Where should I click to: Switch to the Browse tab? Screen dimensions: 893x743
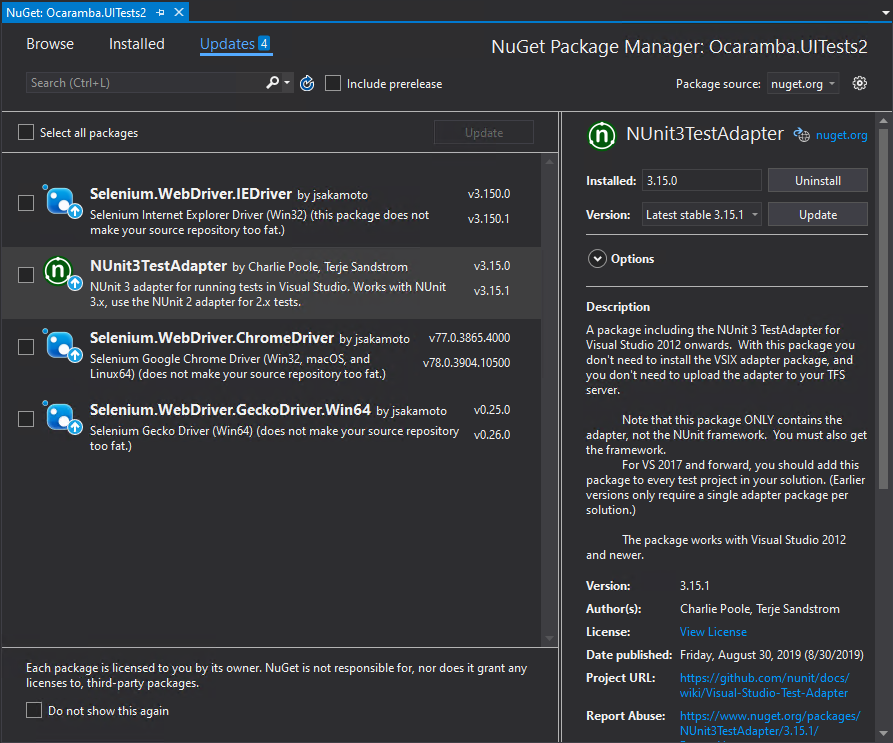50,44
